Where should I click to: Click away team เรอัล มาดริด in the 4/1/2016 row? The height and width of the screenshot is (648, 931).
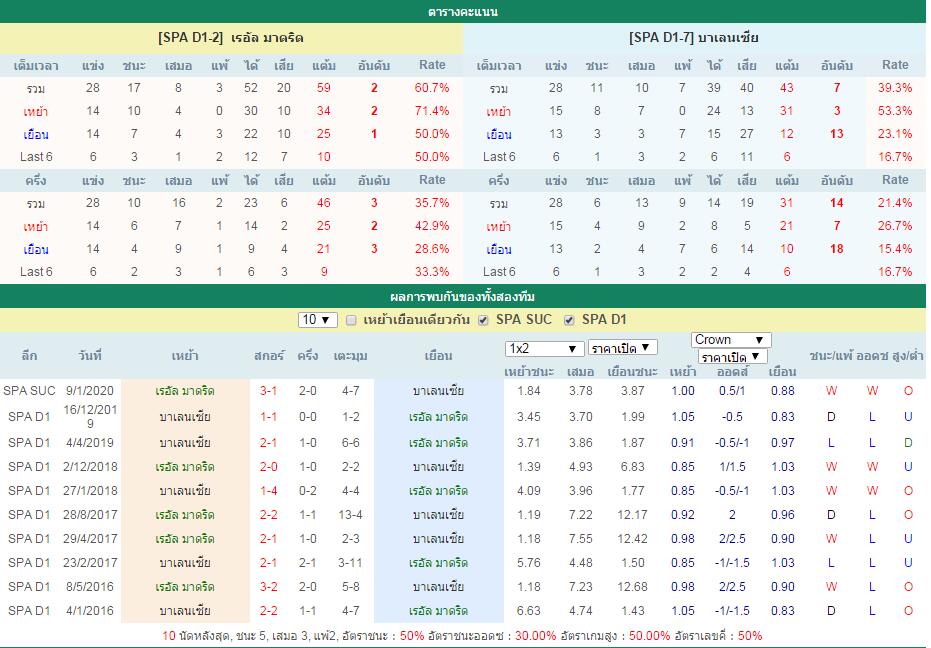(x=438, y=611)
